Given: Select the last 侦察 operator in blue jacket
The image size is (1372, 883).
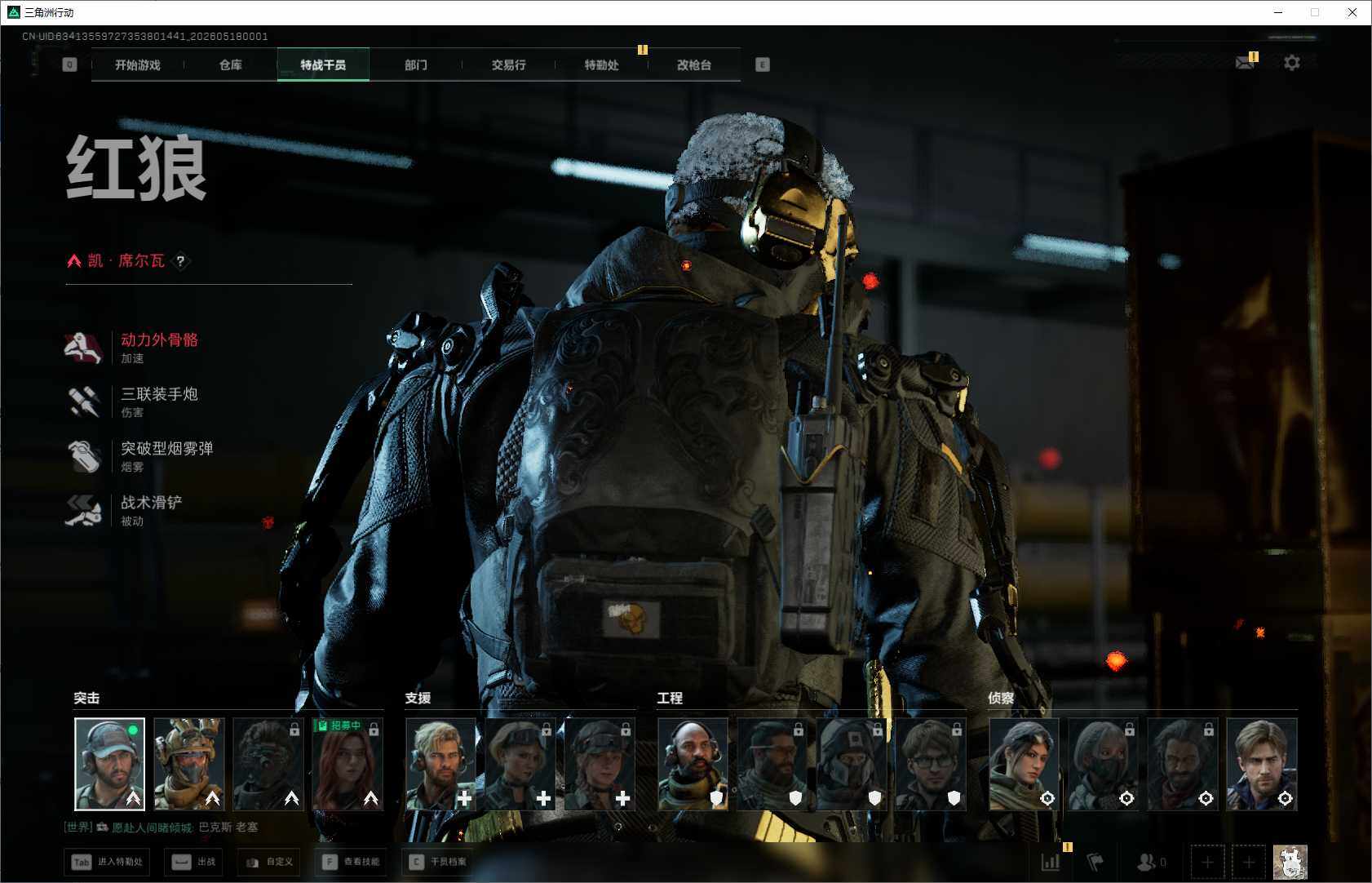Looking at the screenshot, I should pos(1261,764).
